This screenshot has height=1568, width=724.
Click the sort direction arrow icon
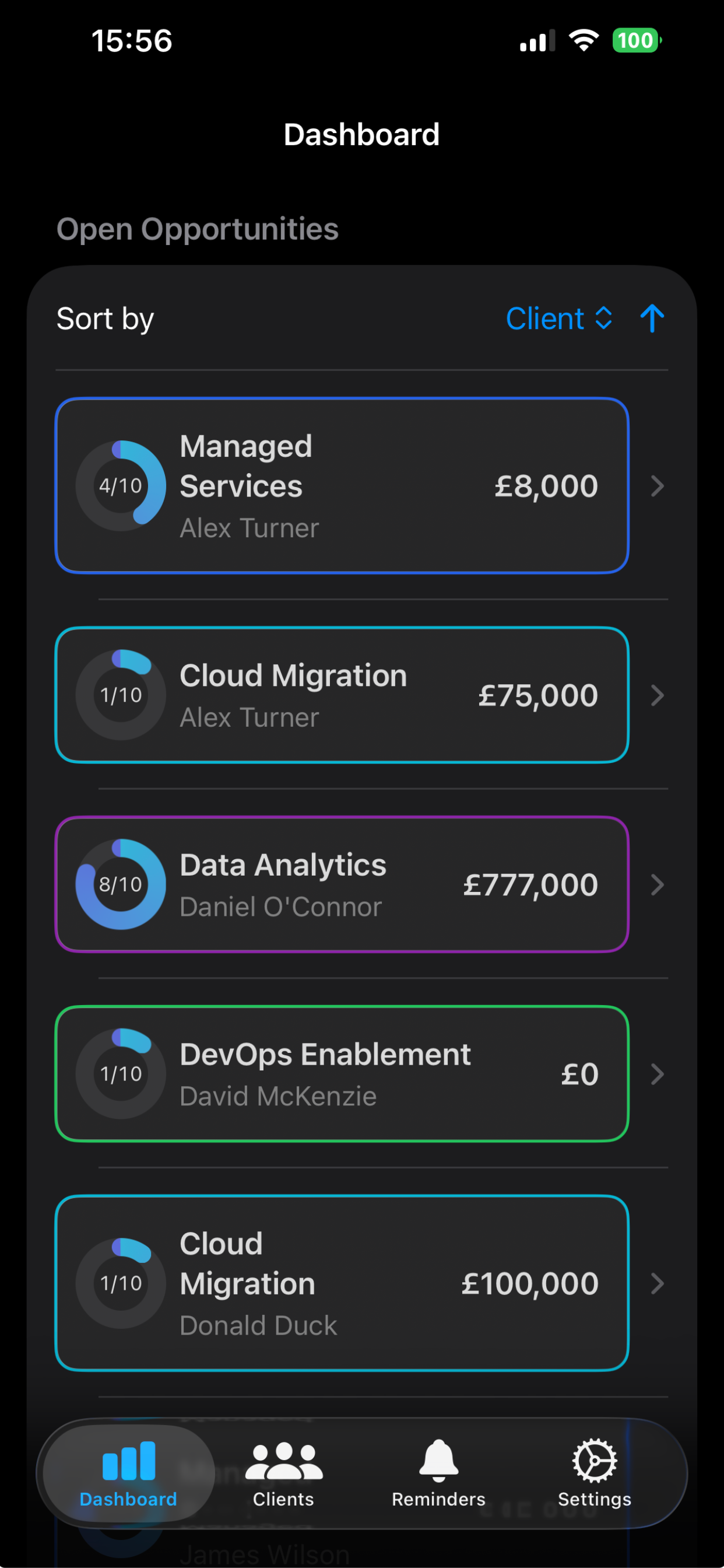652,318
